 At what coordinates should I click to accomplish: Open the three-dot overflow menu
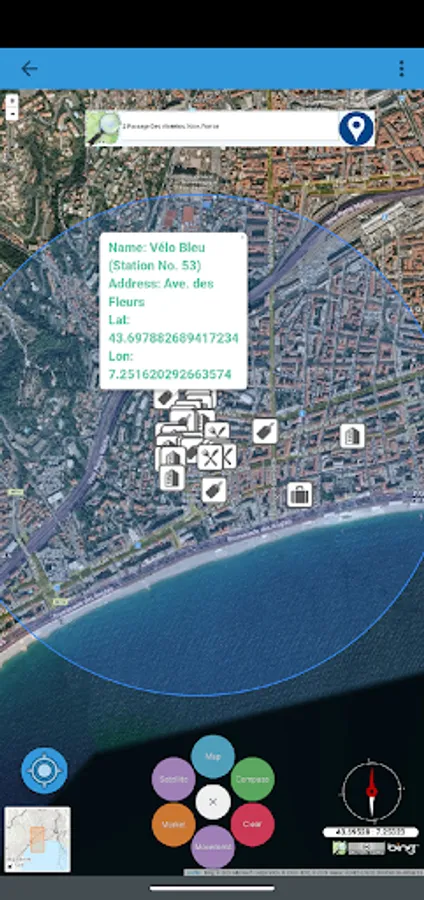pyautogui.click(x=401, y=69)
